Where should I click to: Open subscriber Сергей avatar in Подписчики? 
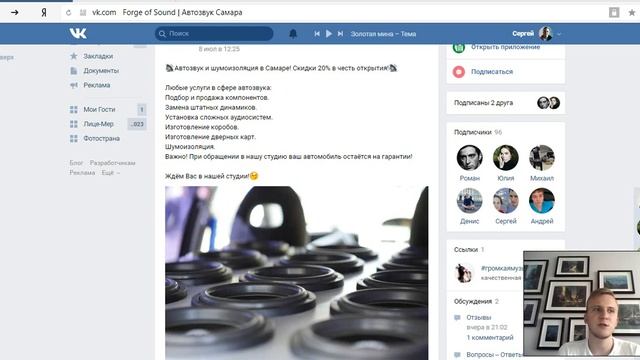coord(505,200)
